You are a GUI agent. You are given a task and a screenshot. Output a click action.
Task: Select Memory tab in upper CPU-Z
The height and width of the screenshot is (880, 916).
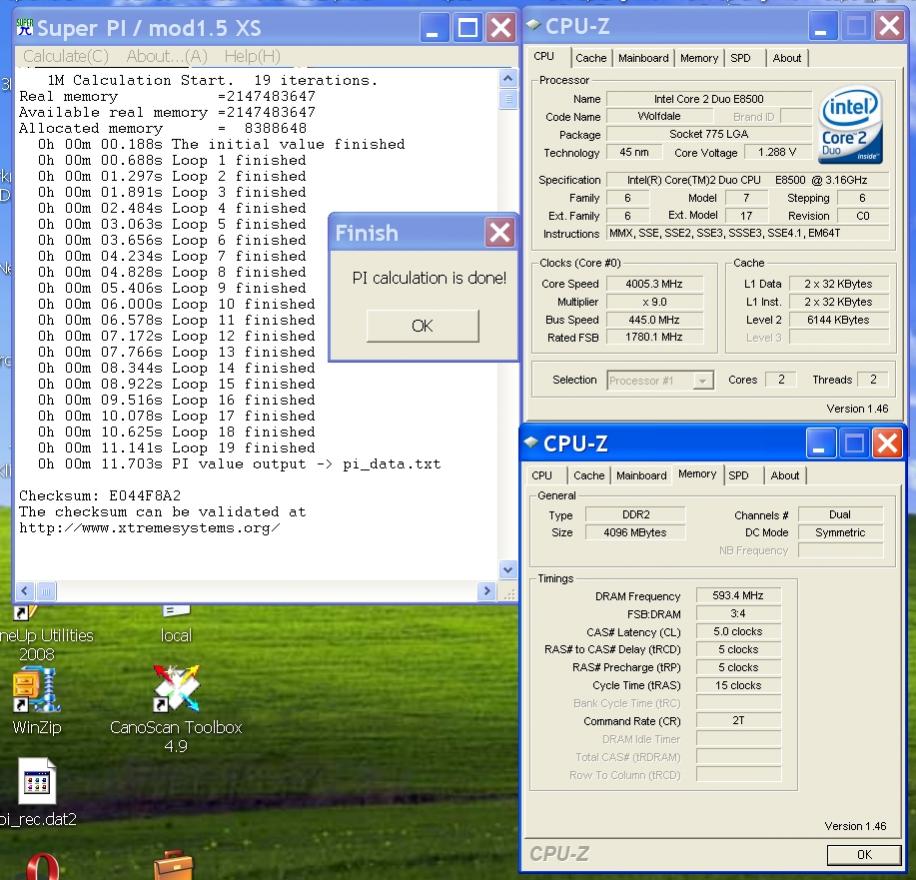click(699, 58)
